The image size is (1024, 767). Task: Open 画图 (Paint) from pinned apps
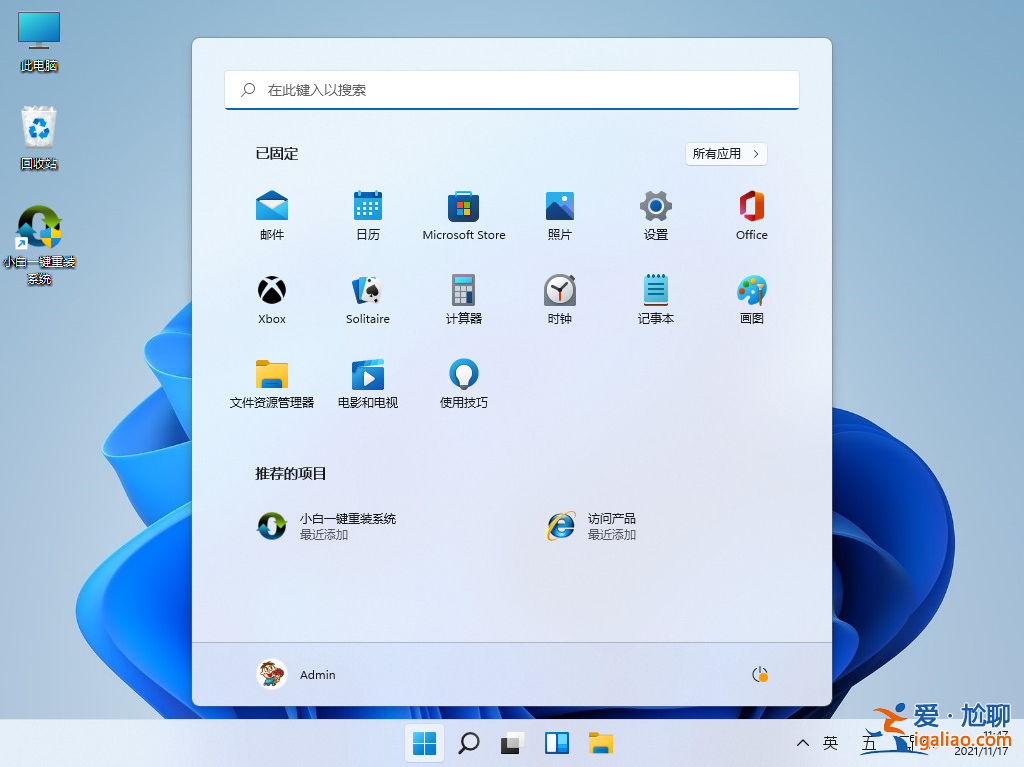(x=751, y=298)
